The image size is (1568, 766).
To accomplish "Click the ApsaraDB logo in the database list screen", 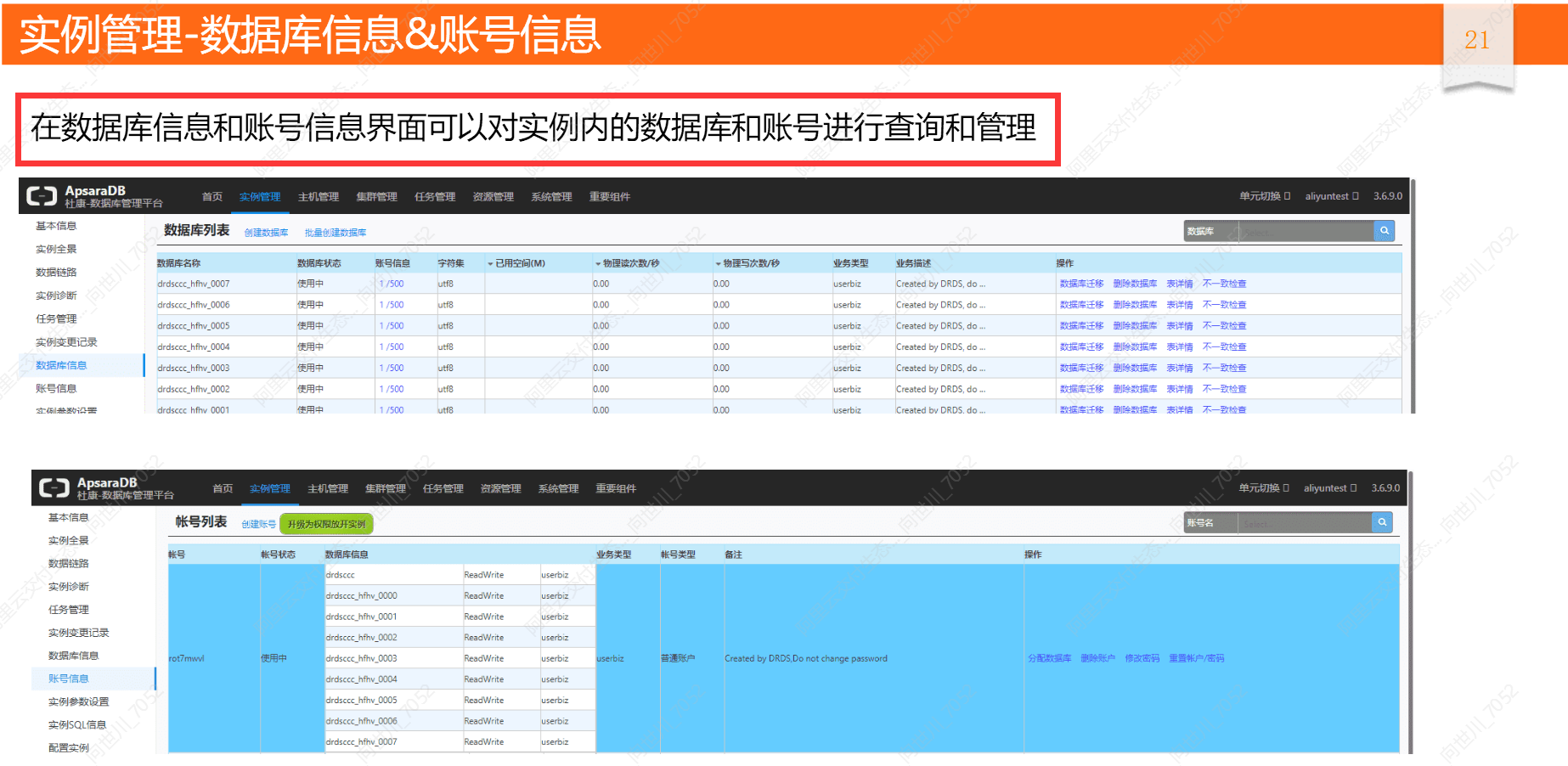I will (42, 196).
